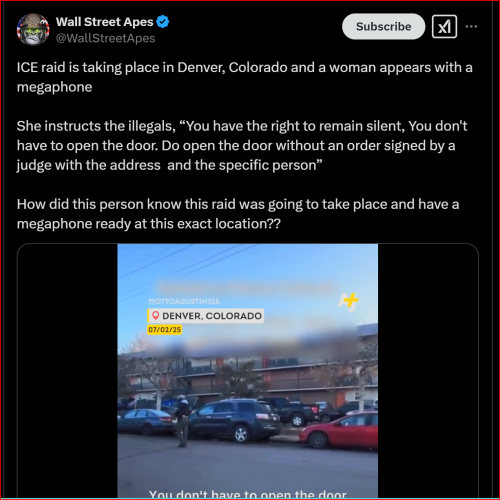Click the subtitle "You don't have to open the door"

pos(248,494)
